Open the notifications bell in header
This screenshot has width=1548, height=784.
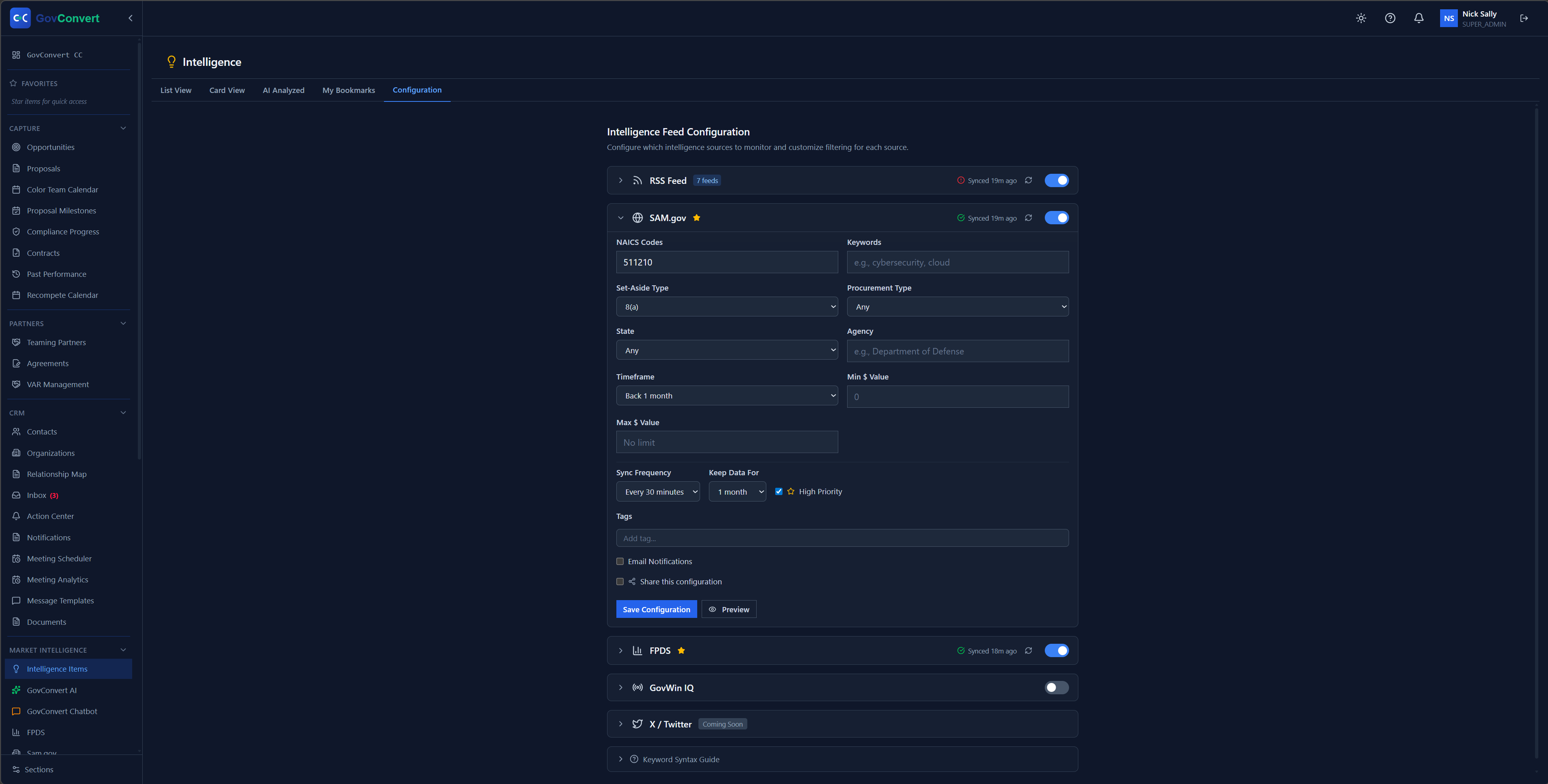1419,18
